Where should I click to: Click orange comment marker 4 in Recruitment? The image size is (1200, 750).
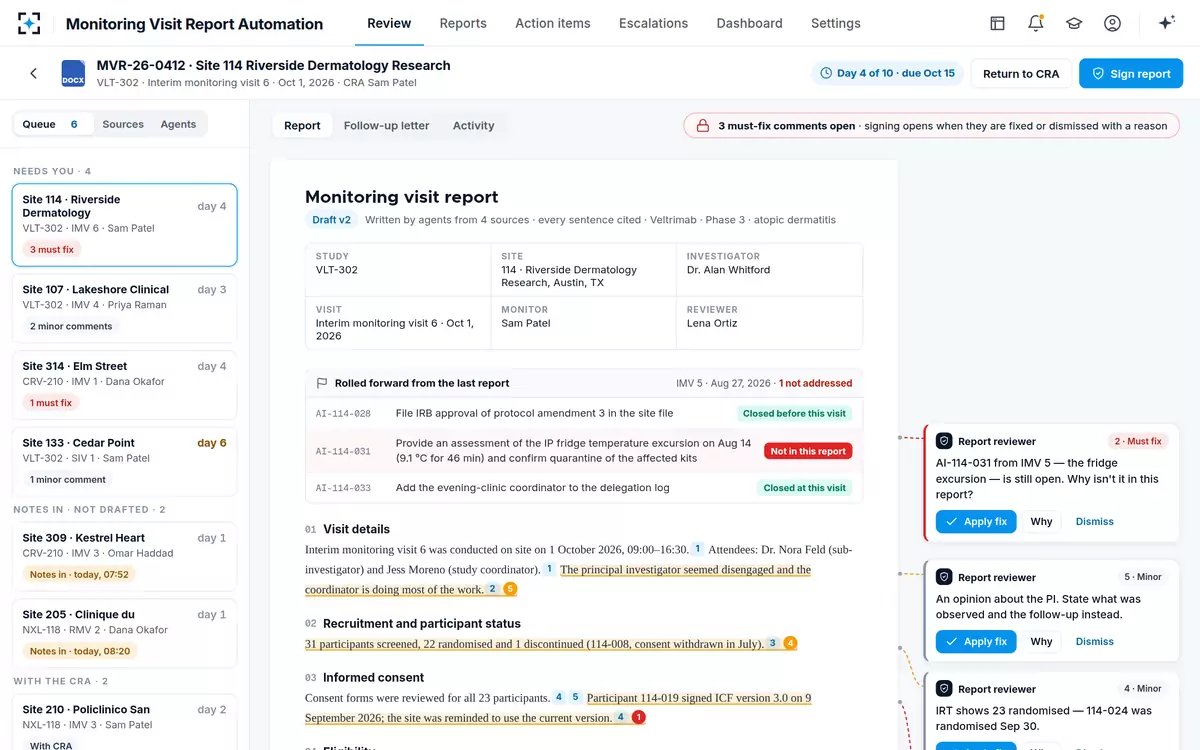(x=790, y=643)
